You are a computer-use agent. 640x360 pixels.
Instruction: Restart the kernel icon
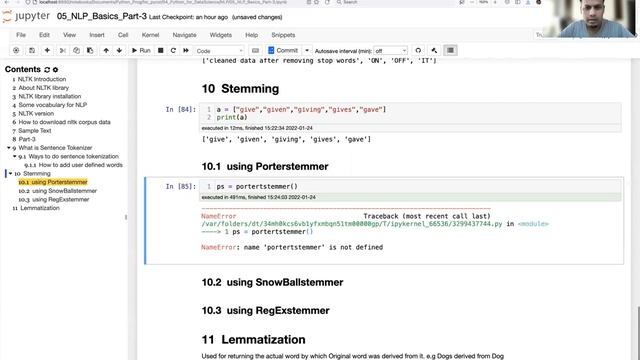click(x=173, y=50)
